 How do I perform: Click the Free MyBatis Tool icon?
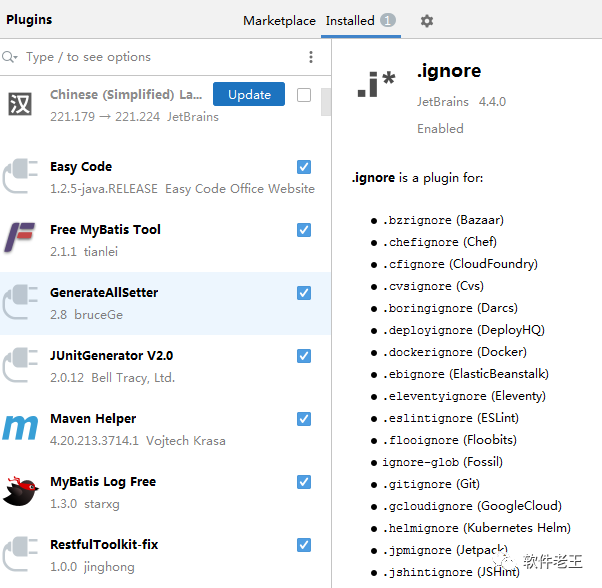click(x=20, y=240)
